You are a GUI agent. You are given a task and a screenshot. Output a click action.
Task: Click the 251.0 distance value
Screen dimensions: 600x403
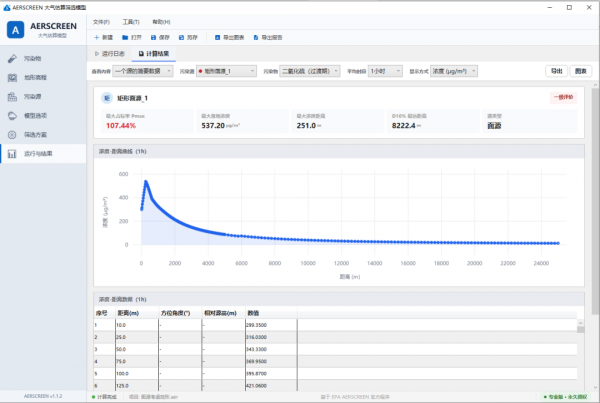306,126
